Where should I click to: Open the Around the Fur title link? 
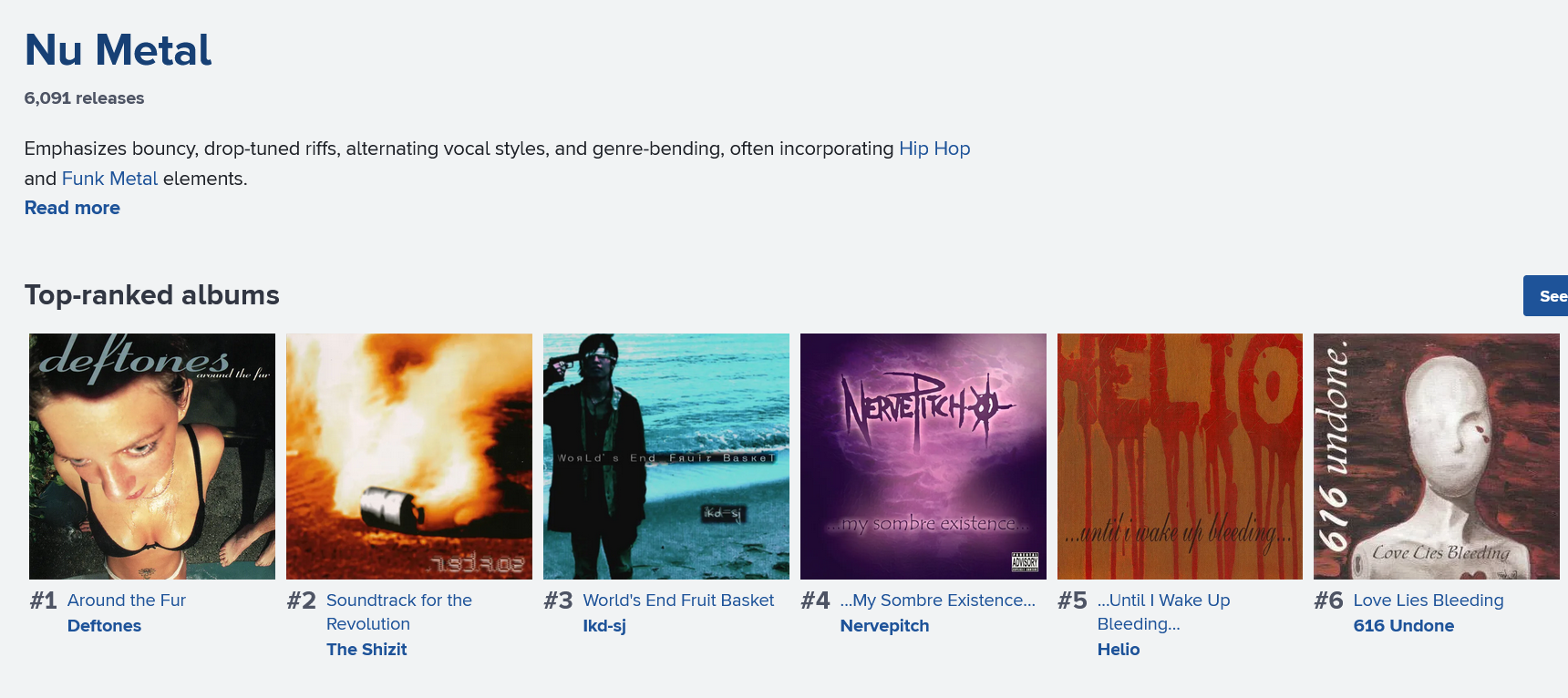click(x=127, y=600)
